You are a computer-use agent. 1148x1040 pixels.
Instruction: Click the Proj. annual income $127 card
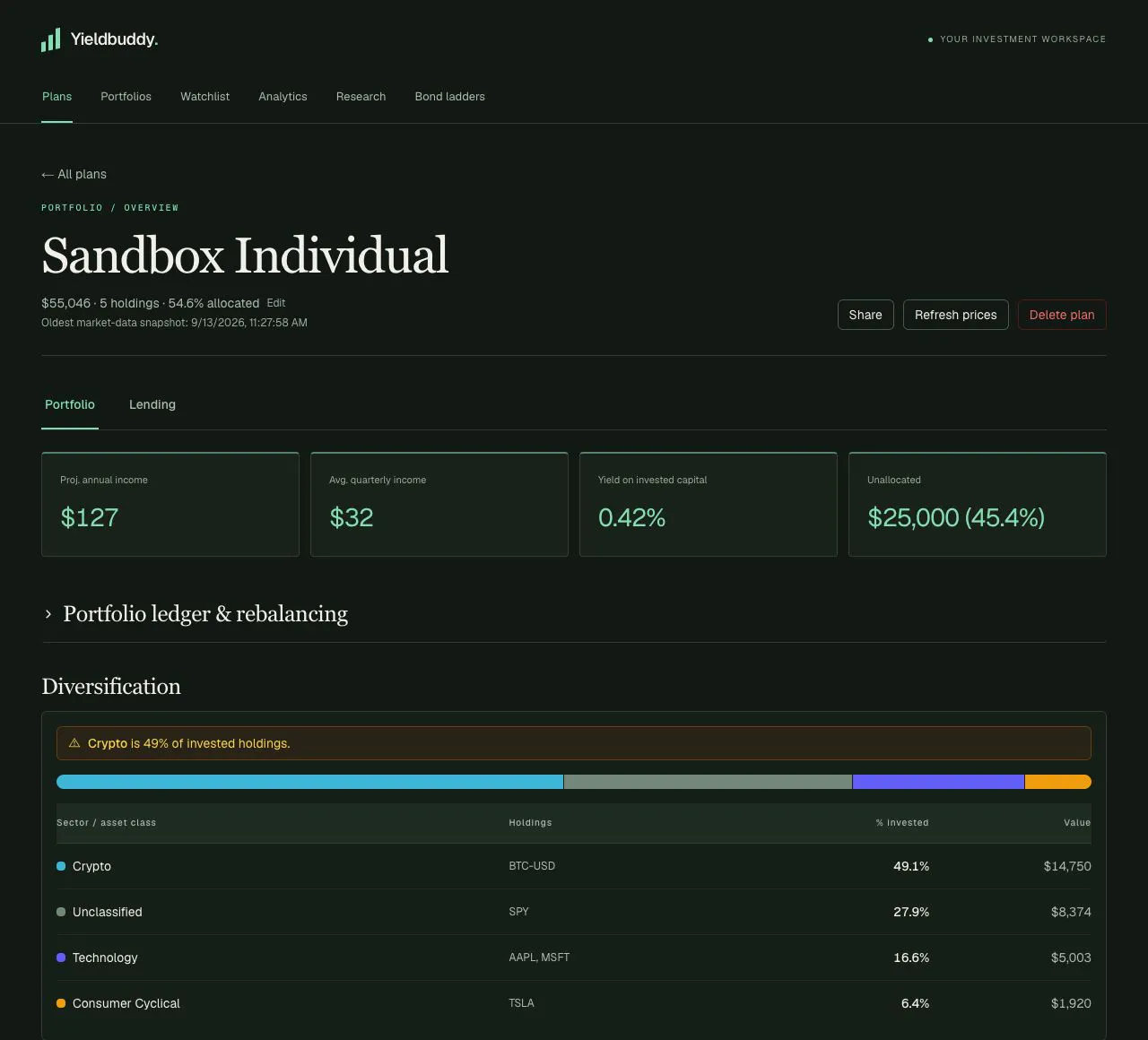(170, 504)
